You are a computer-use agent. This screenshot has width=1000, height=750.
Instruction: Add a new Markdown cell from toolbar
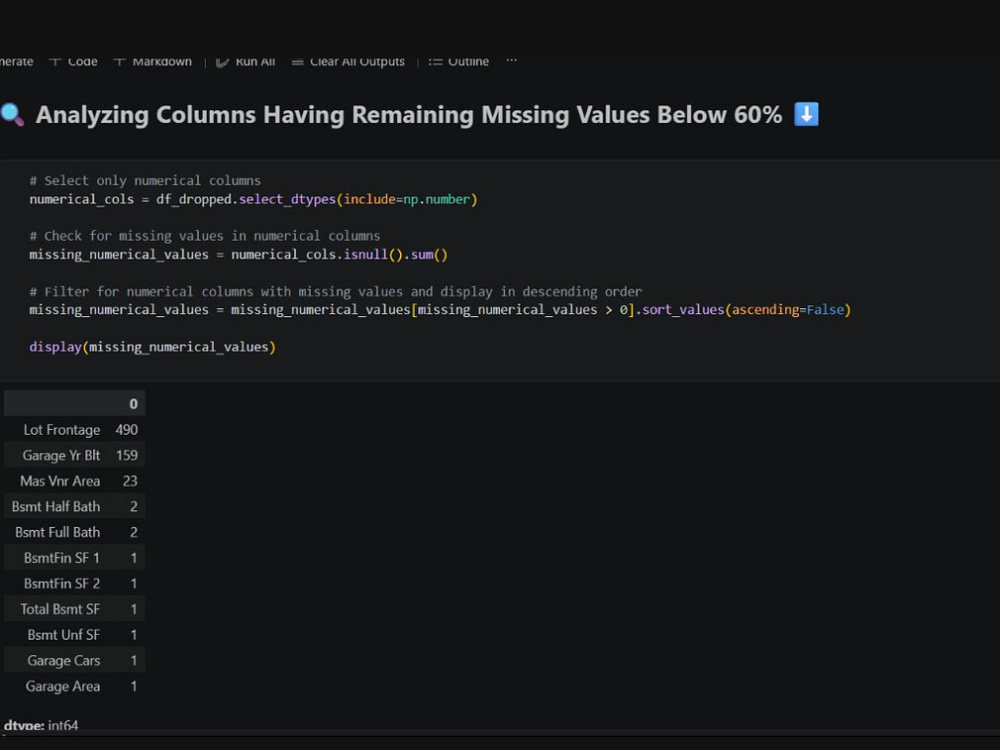point(152,61)
